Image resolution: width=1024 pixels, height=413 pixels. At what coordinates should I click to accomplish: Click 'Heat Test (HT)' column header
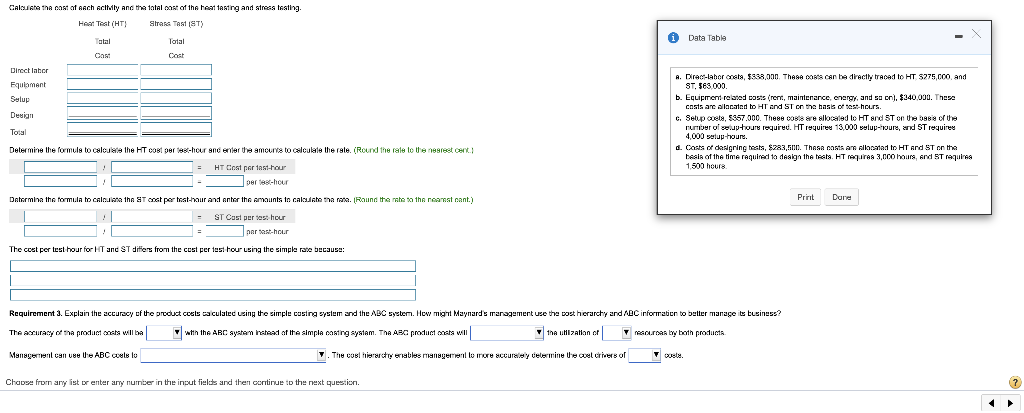103,24
